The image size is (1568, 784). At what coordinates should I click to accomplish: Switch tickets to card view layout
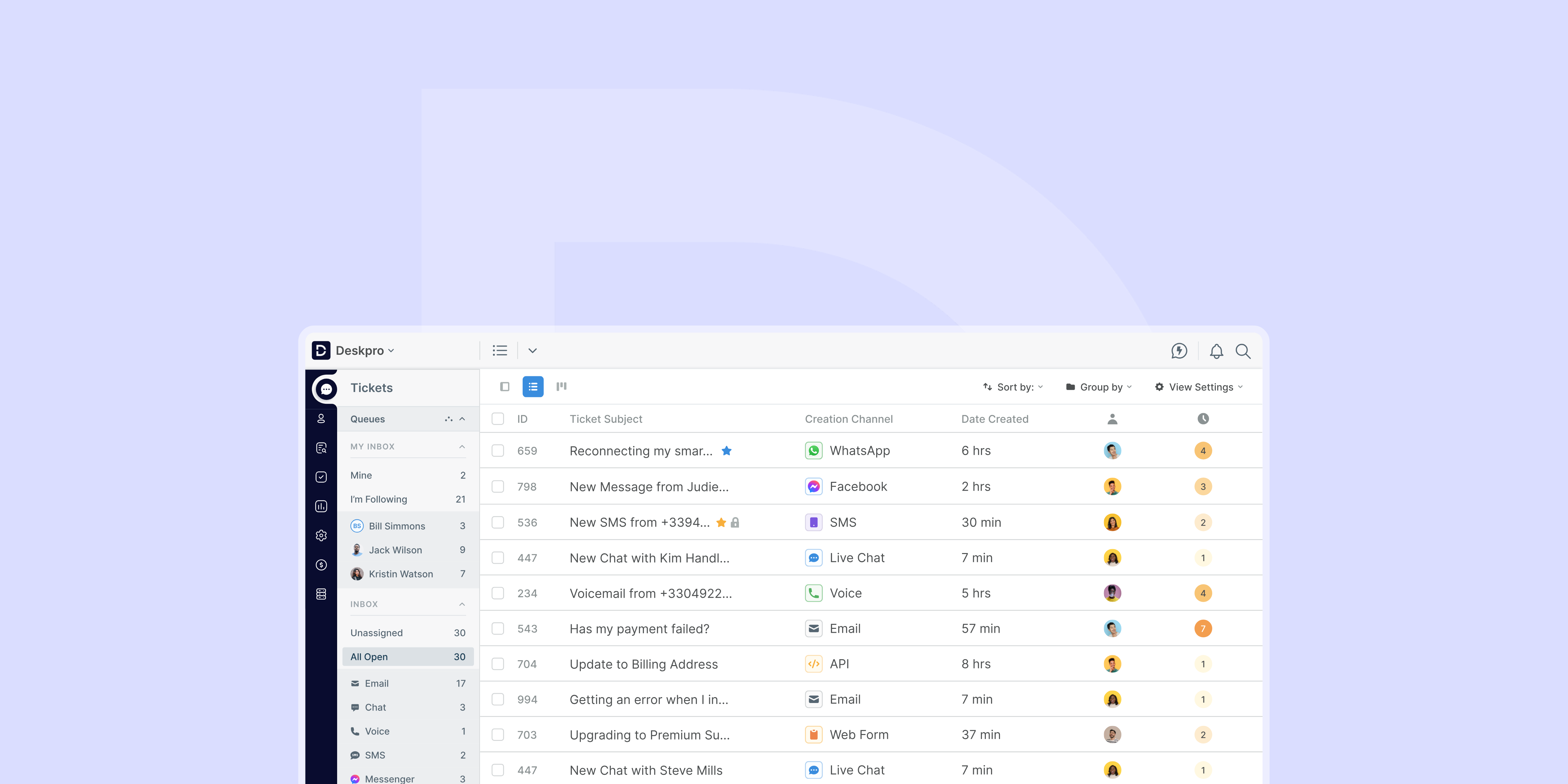pyautogui.click(x=504, y=386)
